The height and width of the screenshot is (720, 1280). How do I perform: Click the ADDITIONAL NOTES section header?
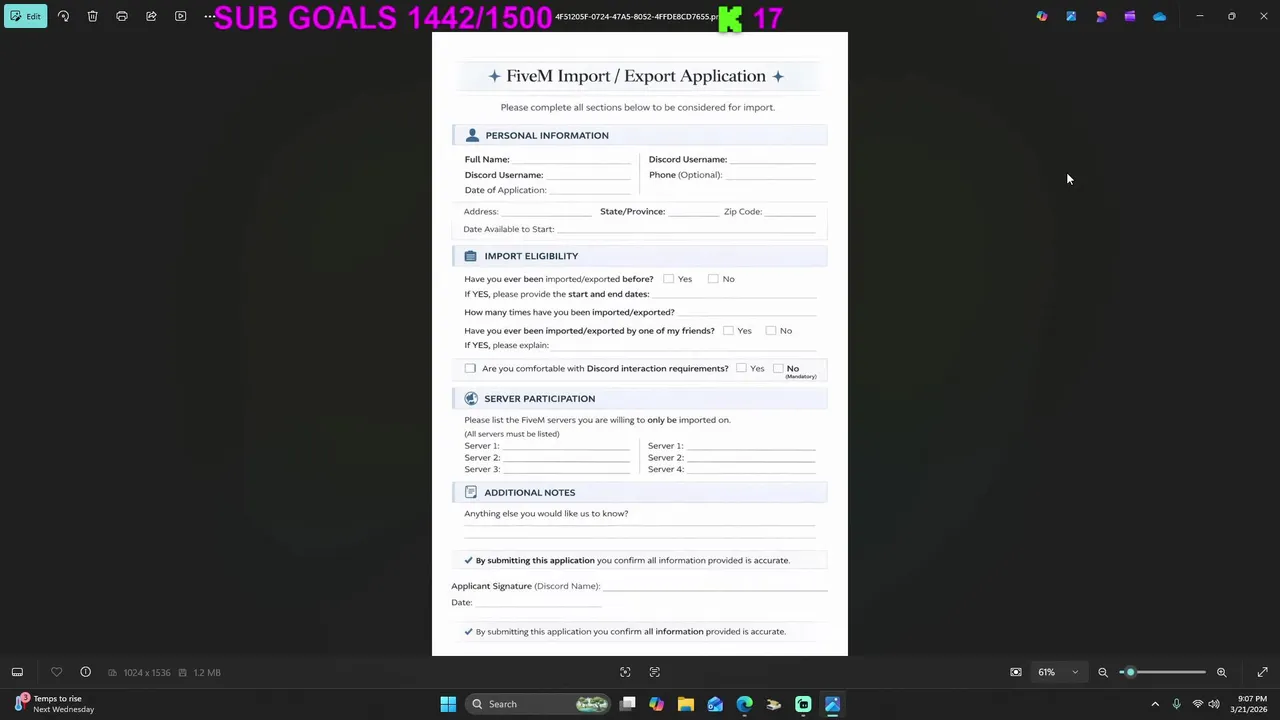click(640, 492)
